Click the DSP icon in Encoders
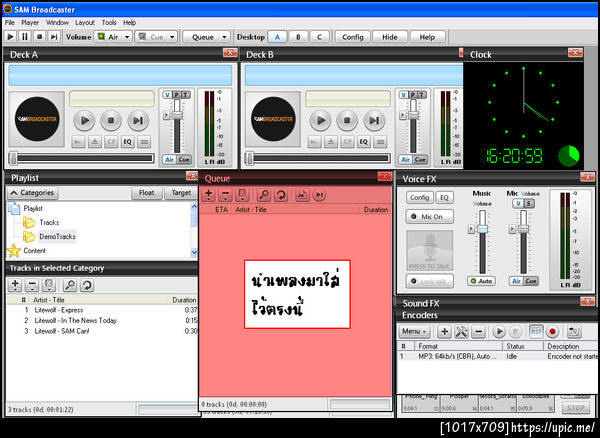The image size is (600, 438). click(536, 331)
